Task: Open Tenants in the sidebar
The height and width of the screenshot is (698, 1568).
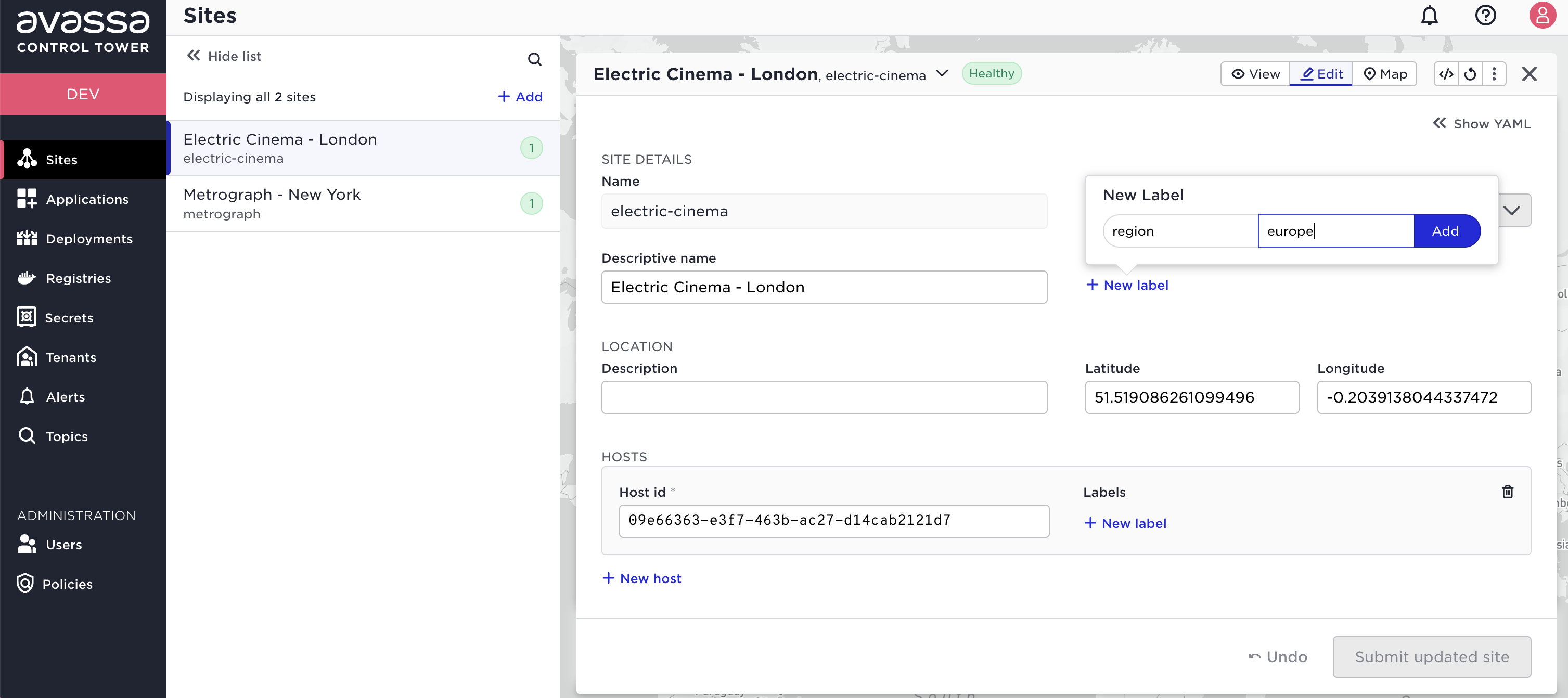Action: click(x=83, y=358)
